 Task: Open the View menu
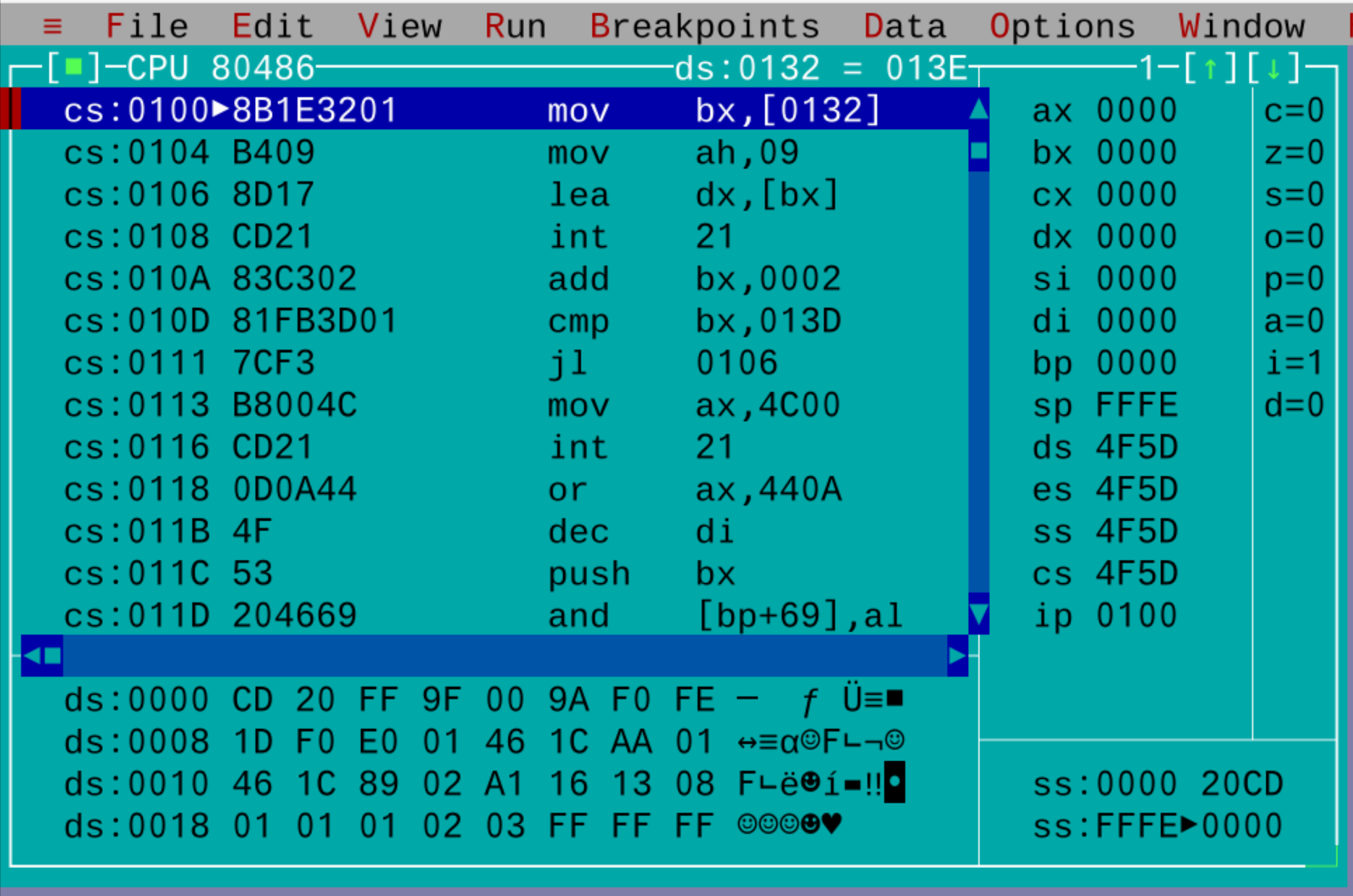point(399,26)
